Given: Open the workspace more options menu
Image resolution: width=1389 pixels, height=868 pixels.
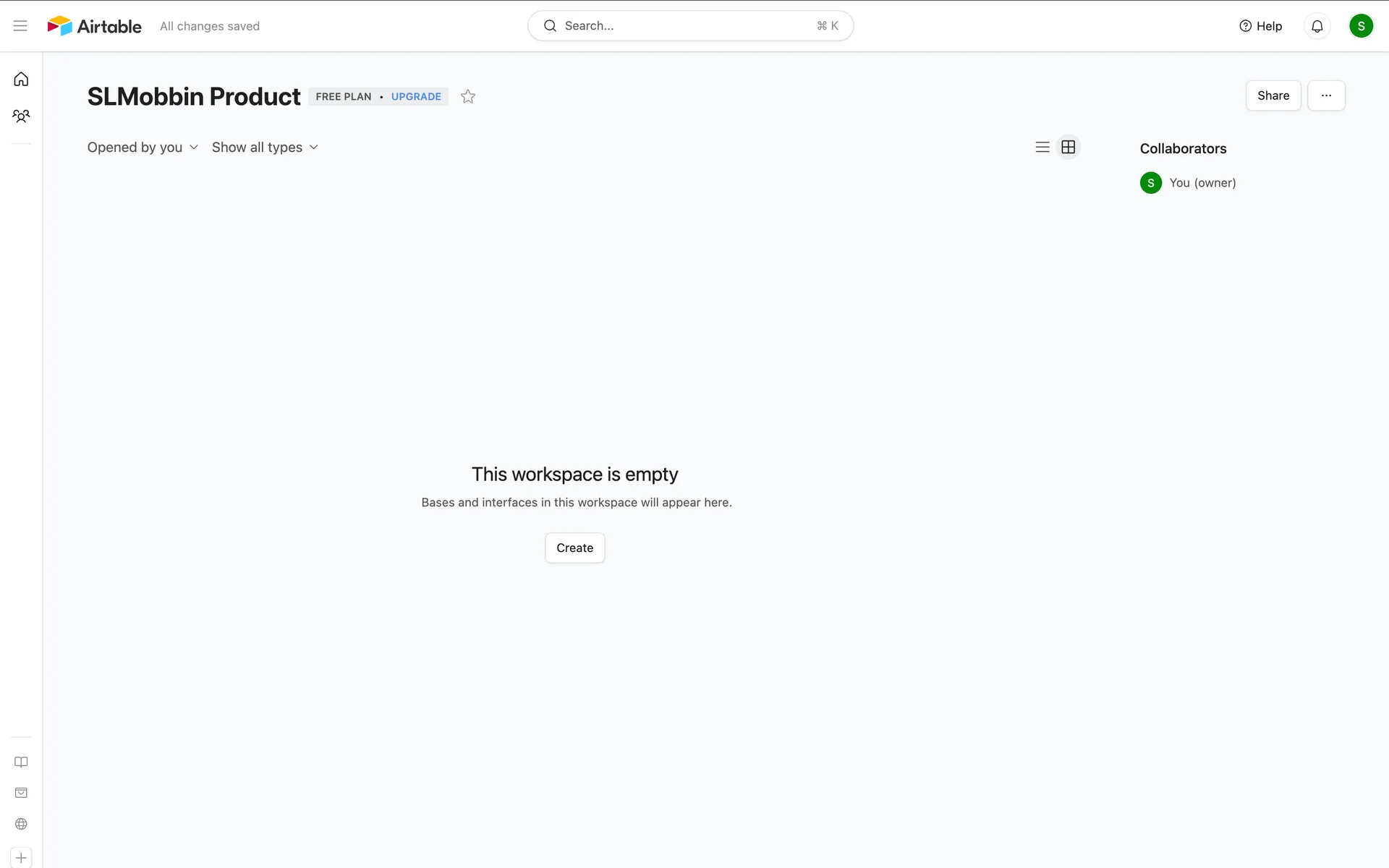Looking at the screenshot, I should click(x=1325, y=95).
